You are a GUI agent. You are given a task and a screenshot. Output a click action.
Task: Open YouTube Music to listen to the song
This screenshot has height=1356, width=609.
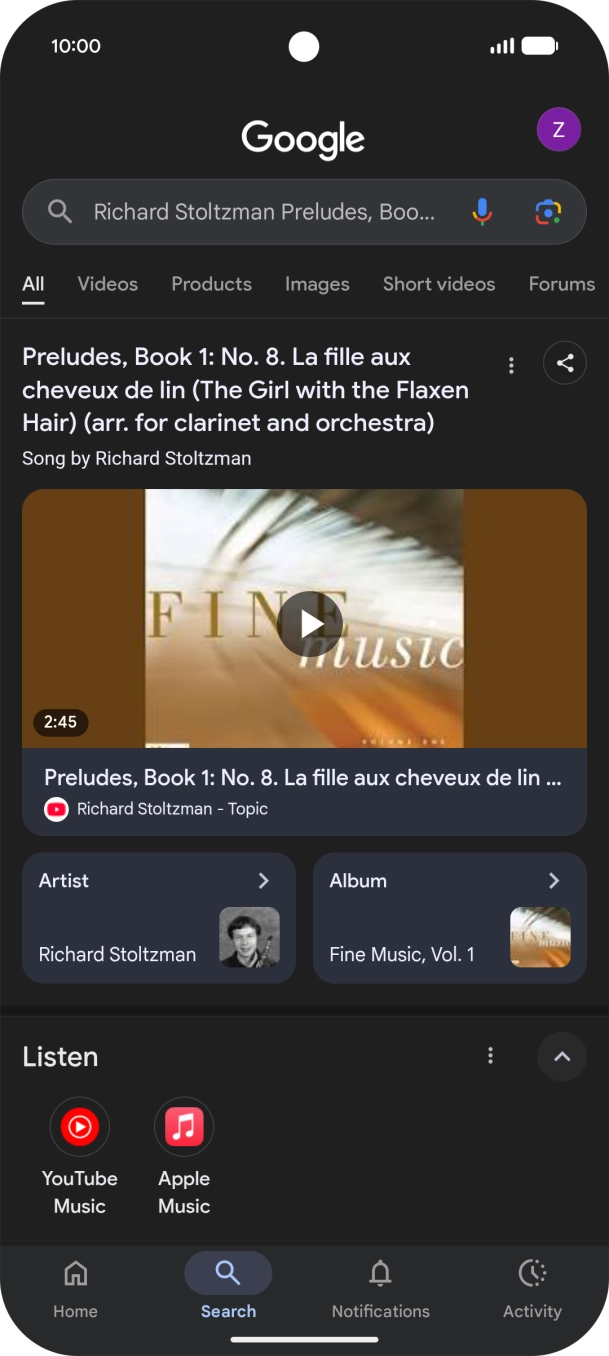tap(79, 1126)
